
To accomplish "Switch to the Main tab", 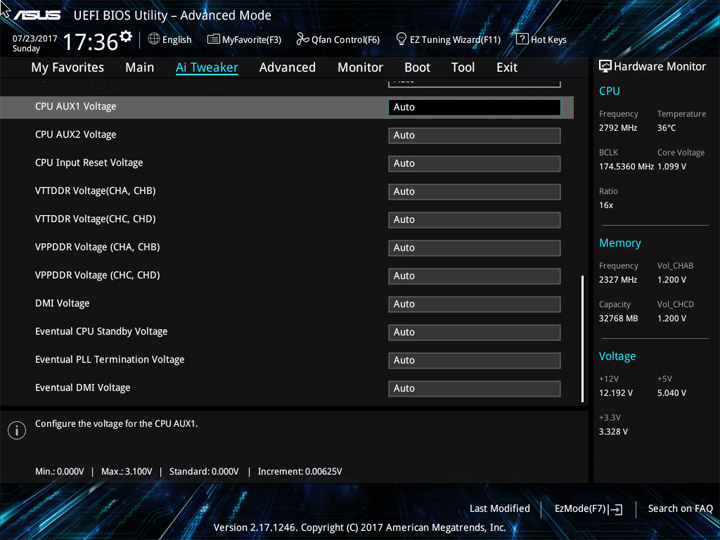I will 140,68.
